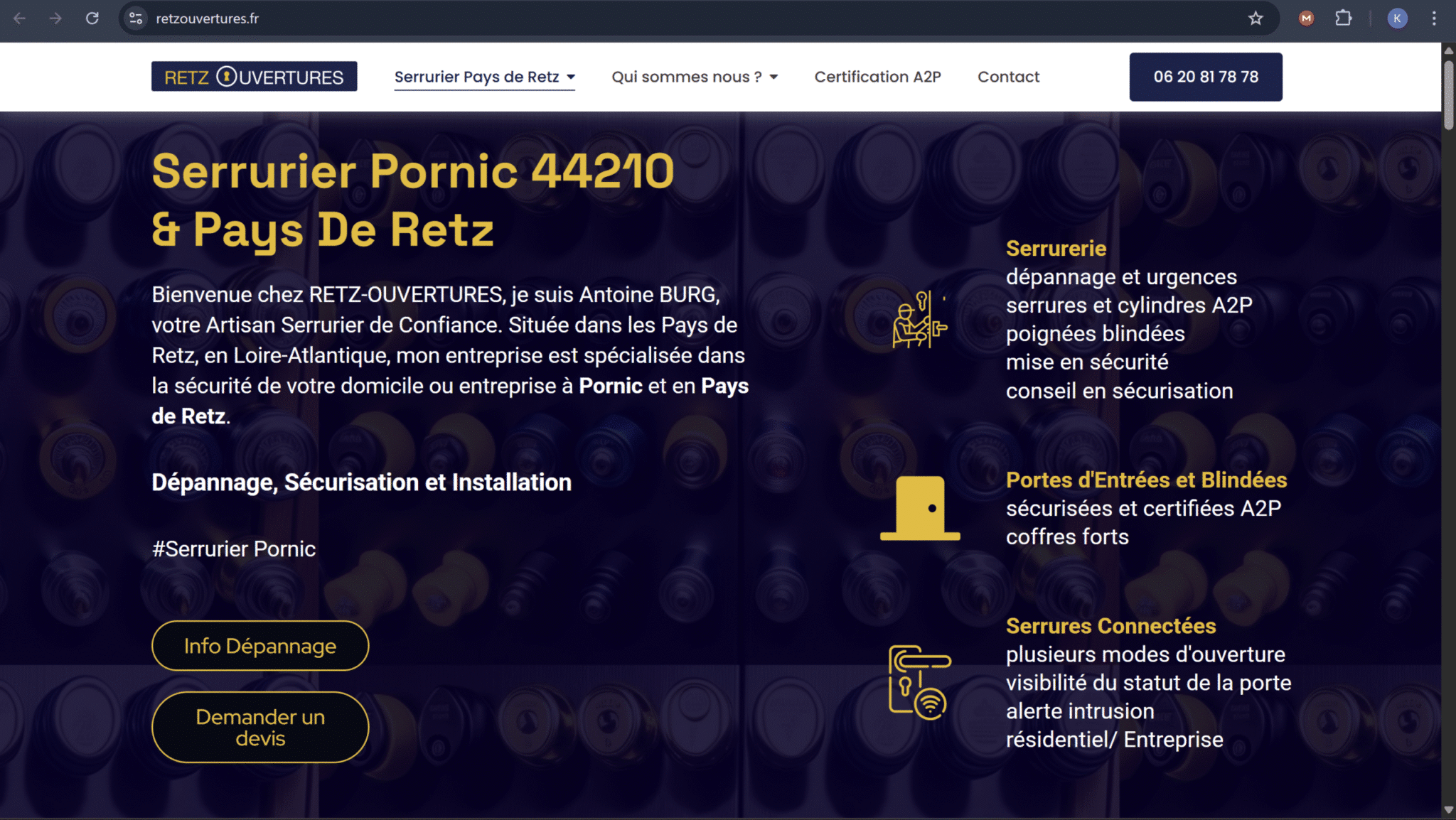1456x820 pixels.
Task: Click the text 'coffres forts'
Action: 1067,536
